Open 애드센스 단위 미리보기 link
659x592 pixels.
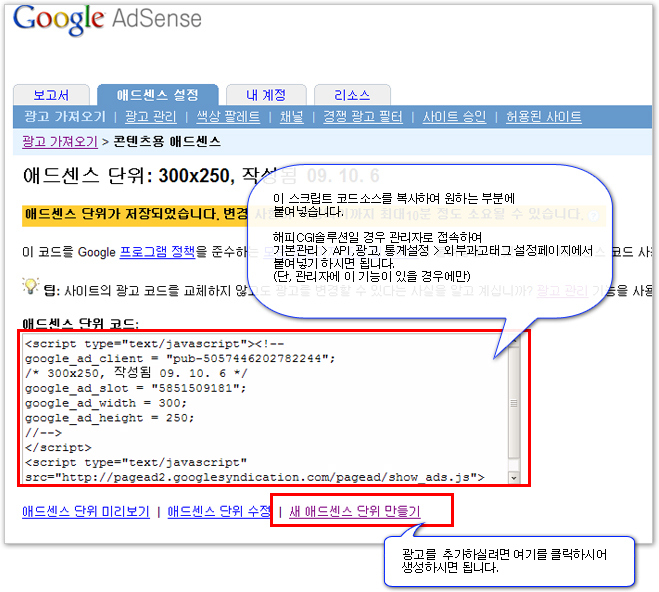(86, 511)
